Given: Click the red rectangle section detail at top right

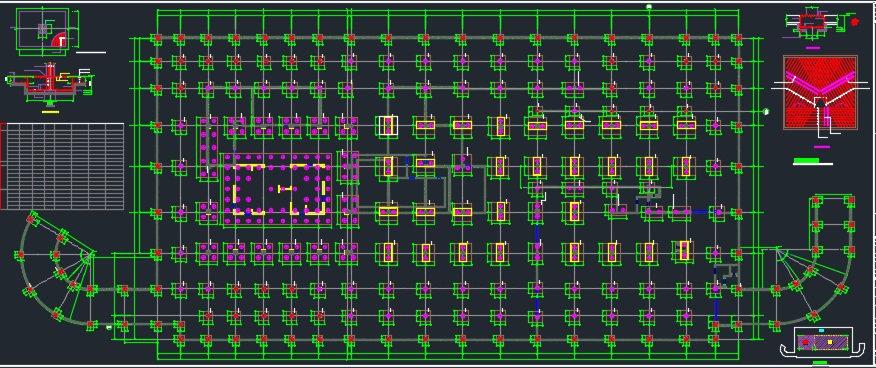Looking at the screenshot, I should (811, 22).
